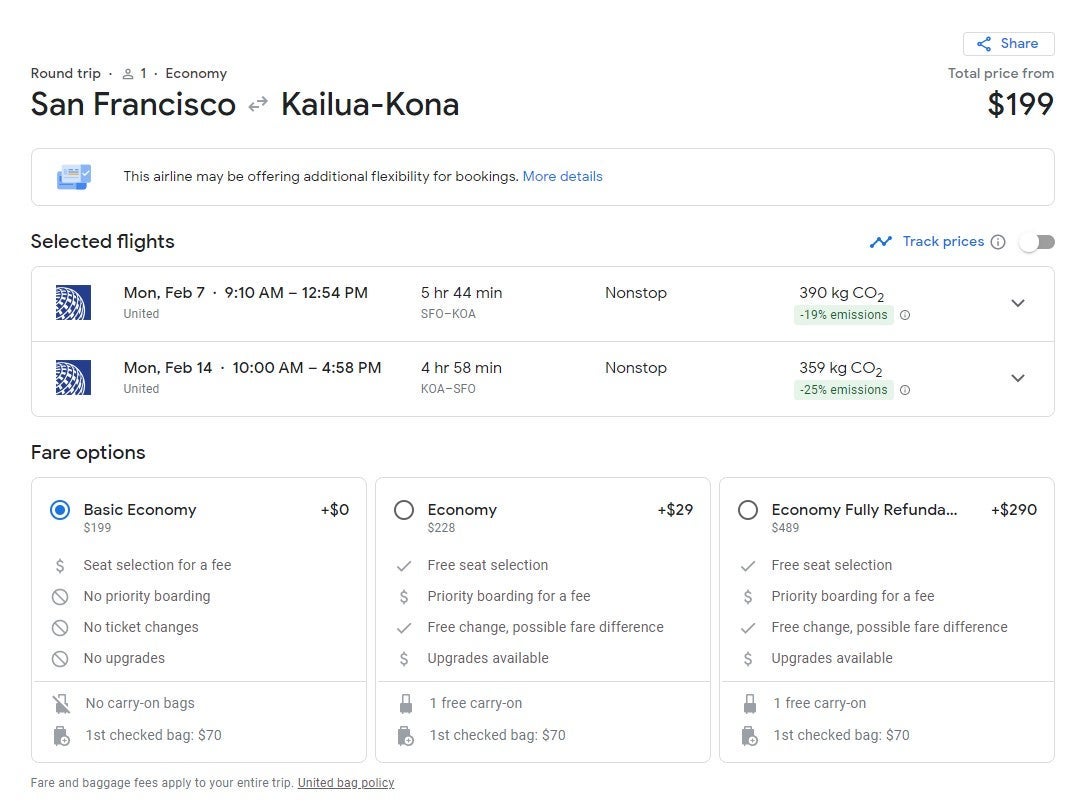
Task: Click the info icon beside -25% emissions
Action: coord(905,390)
